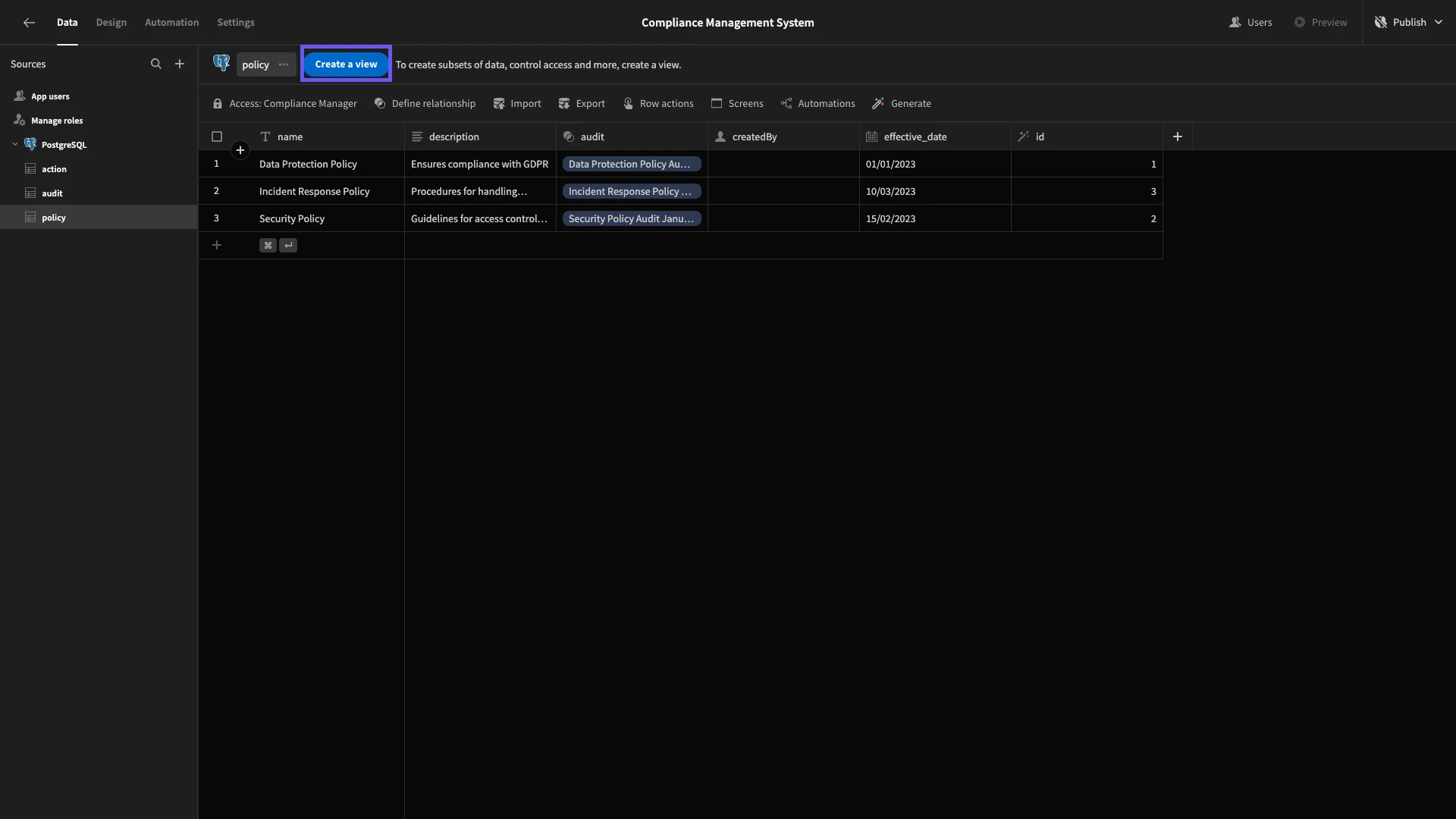Open Define relationship
The width and height of the screenshot is (1456, 819).
[425, 104]
